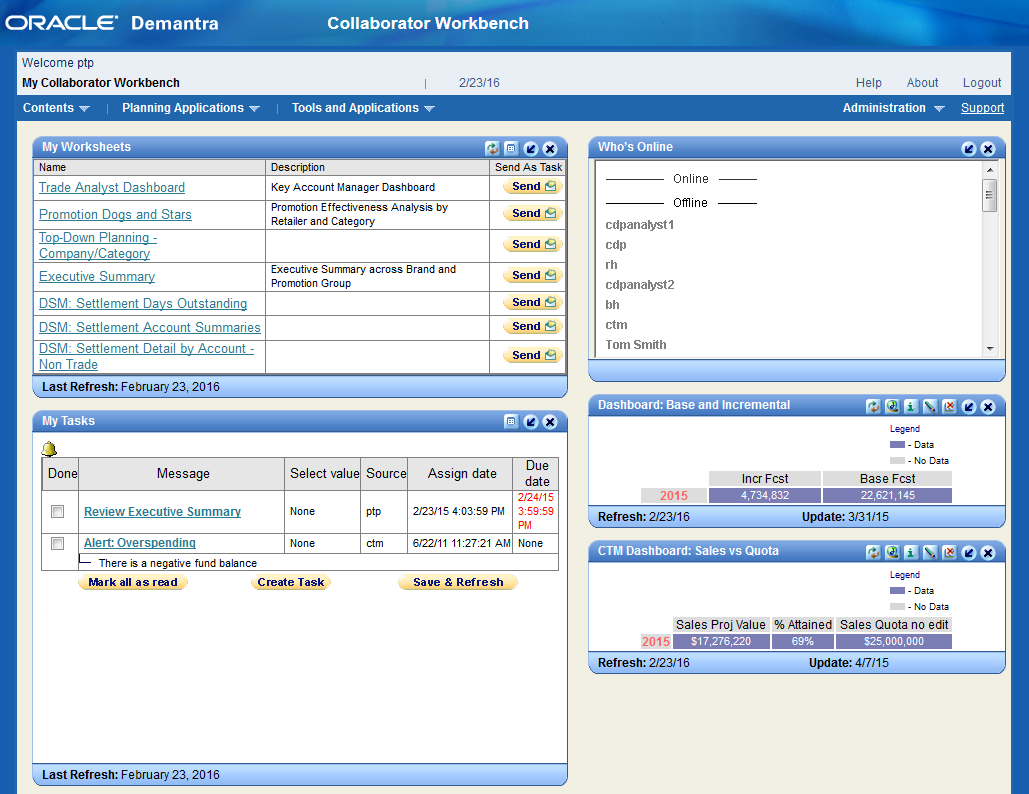This screenshot has height=794, width=1029.
Task: Expand the Administration menu
Action: tap(893, 108)
